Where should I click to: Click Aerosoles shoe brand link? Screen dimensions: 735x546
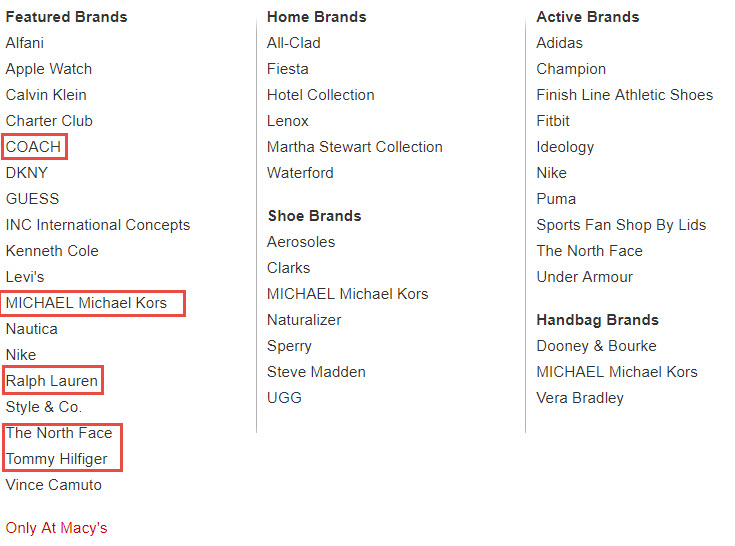coord(301,242)
